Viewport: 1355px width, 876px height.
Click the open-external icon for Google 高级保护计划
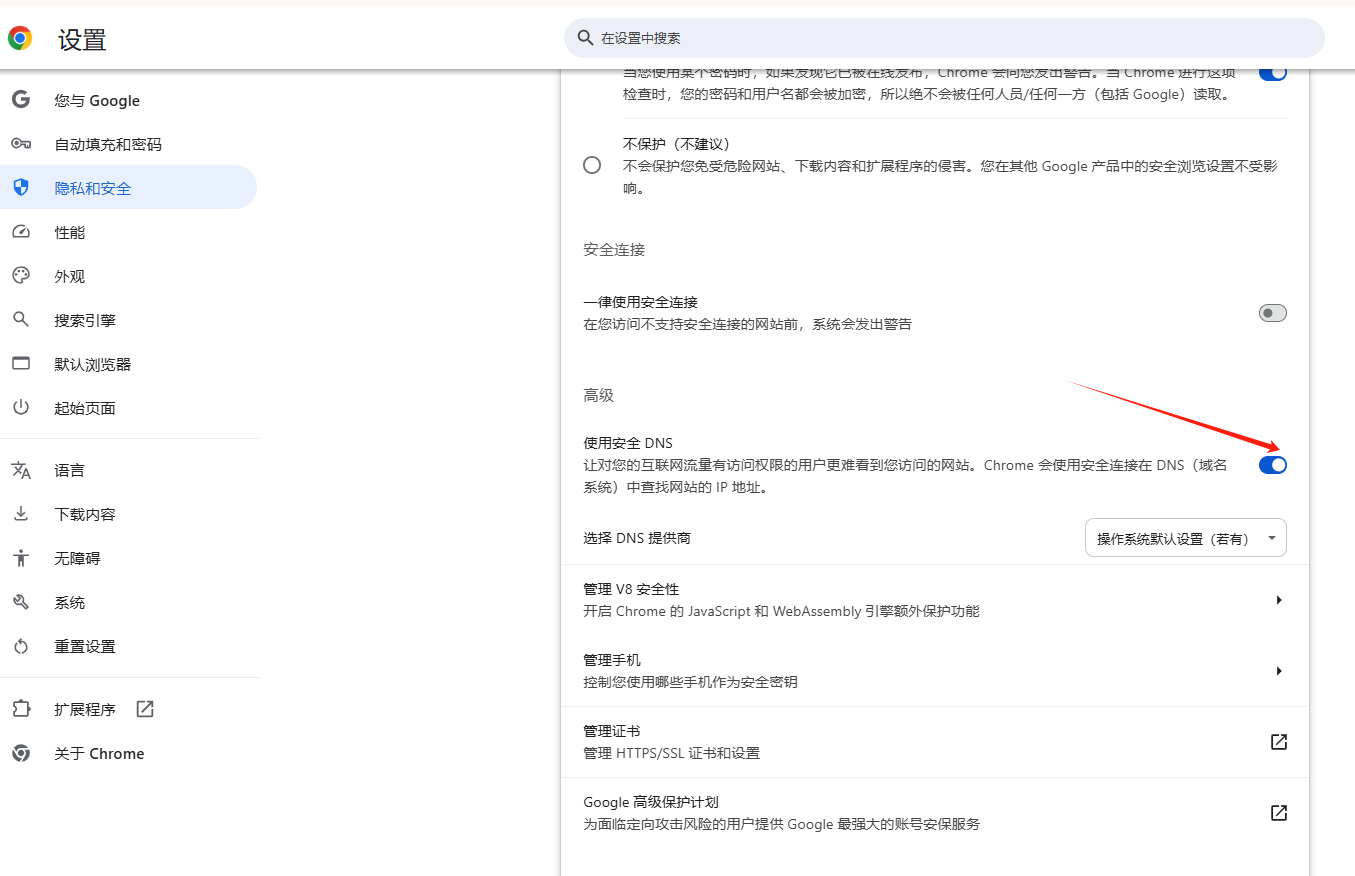coord(1278,813)
